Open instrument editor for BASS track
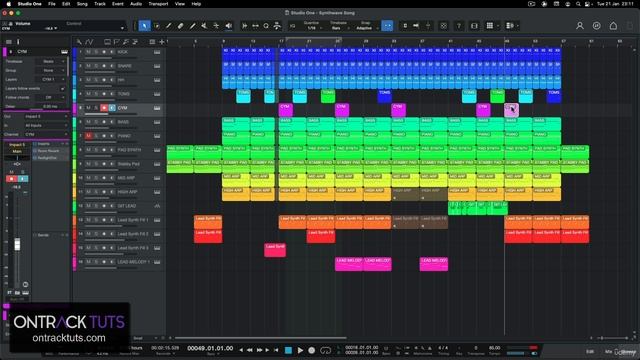 pos(157,122)
